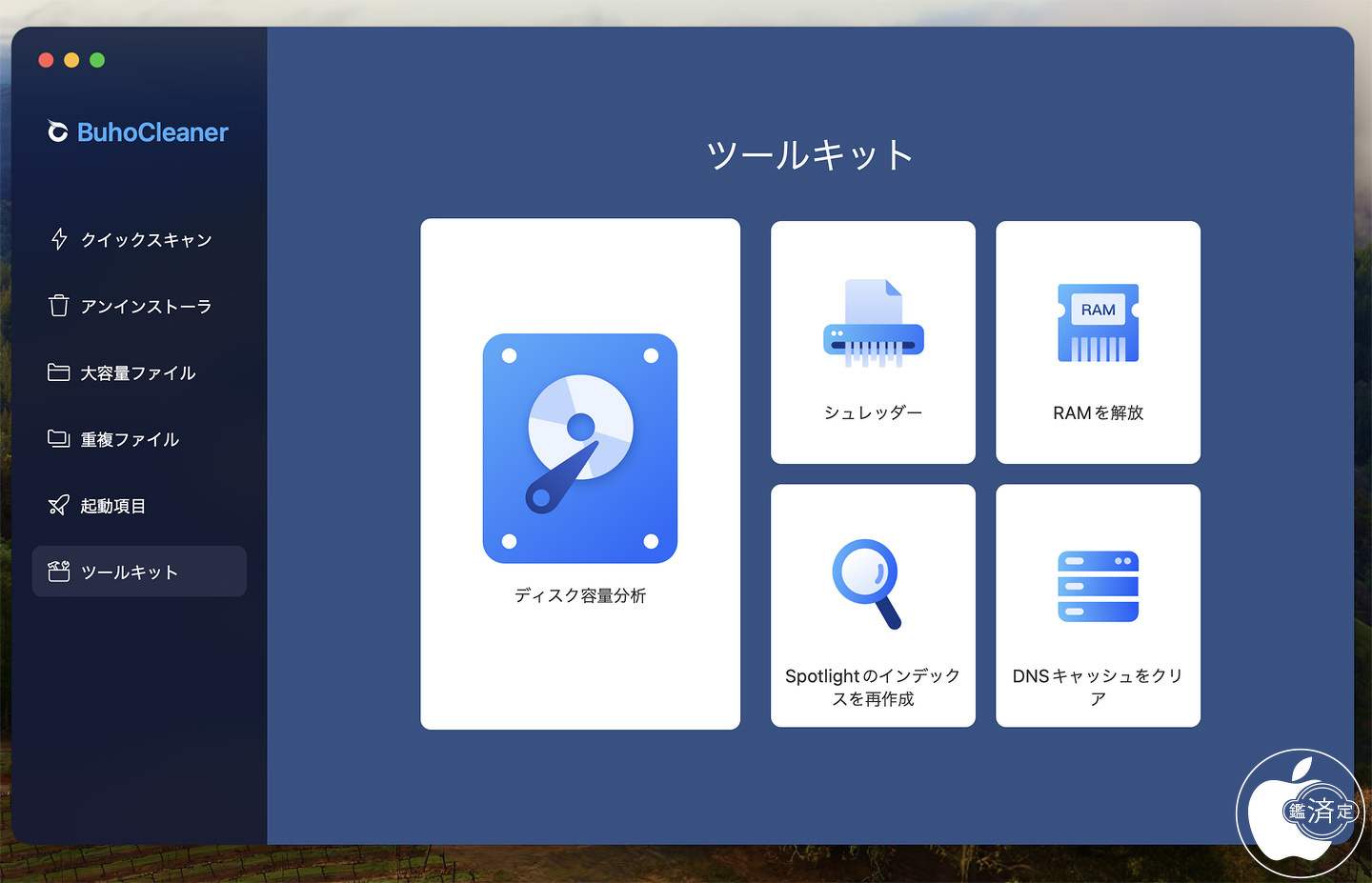This screenshot has width=1372, height=883.
Task: Choose the RAMを解放 tool card
Action: tap(1099, 343)
